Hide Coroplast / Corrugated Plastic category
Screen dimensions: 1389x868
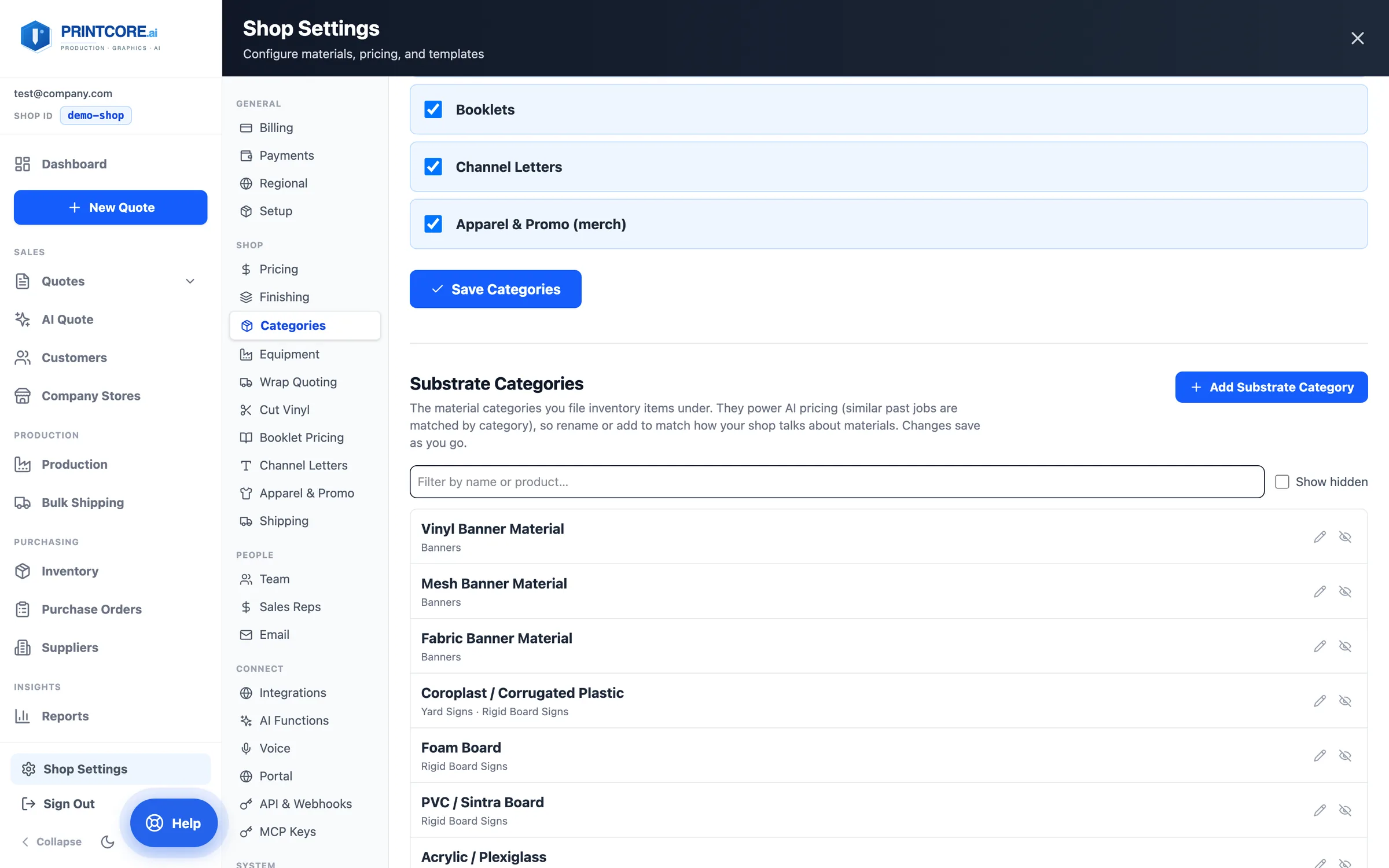[1345, 701]
